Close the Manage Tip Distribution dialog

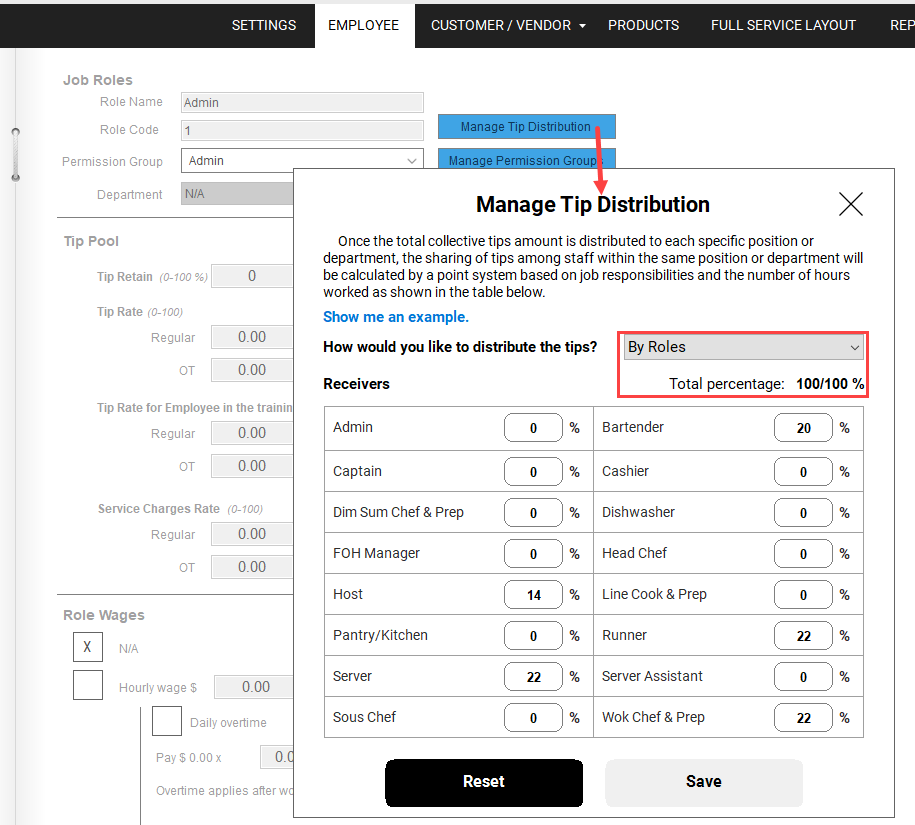point(850,205)
